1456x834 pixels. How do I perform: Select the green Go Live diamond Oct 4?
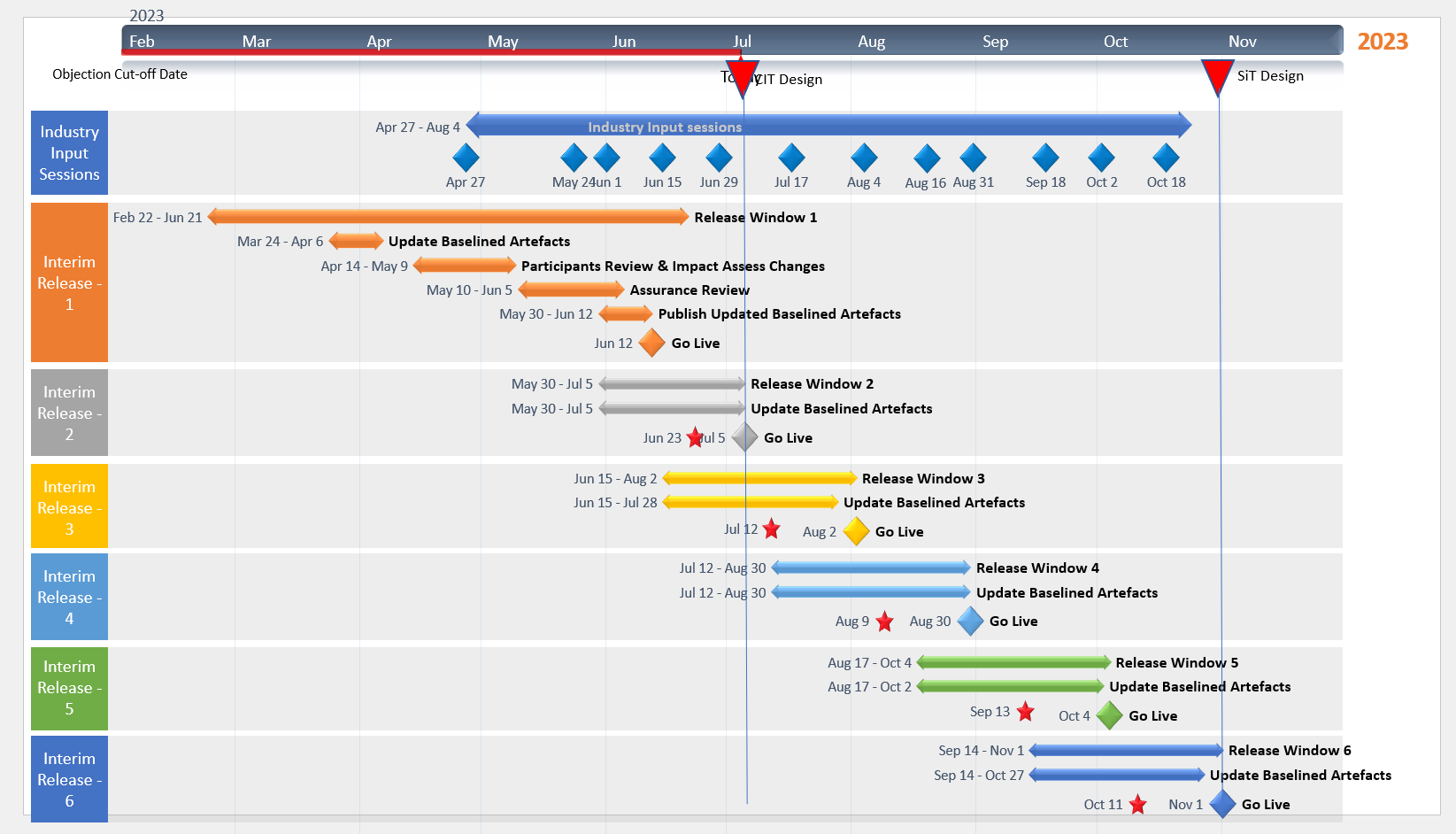point(1109,715)
